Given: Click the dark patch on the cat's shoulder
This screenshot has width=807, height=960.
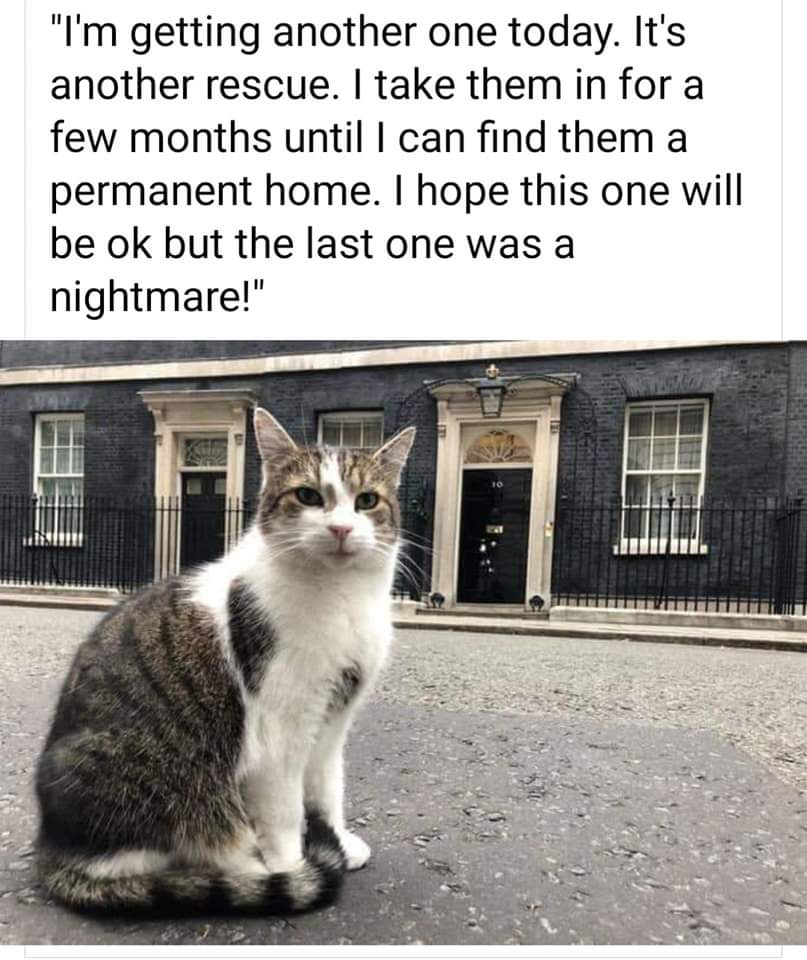Looking at the screenshot, I should point(251,632).
